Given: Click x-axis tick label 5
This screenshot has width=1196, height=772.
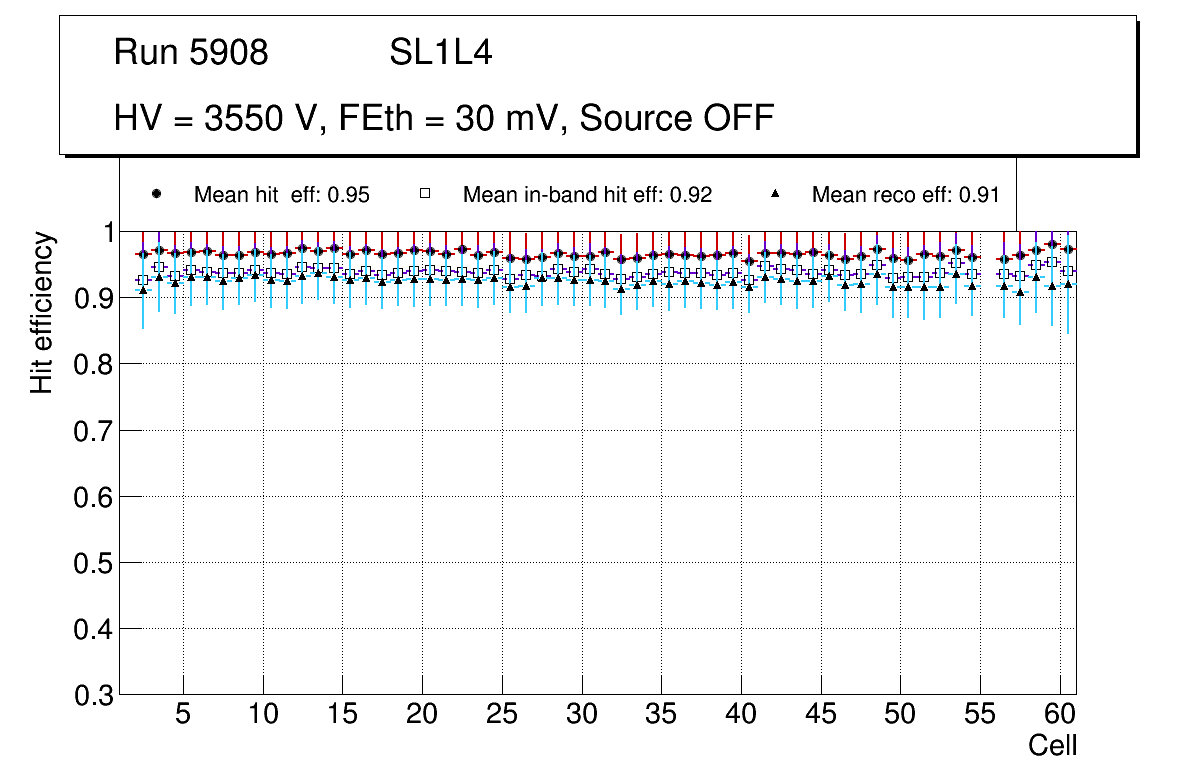Looking at the screenshot, I should pos(183,714).
